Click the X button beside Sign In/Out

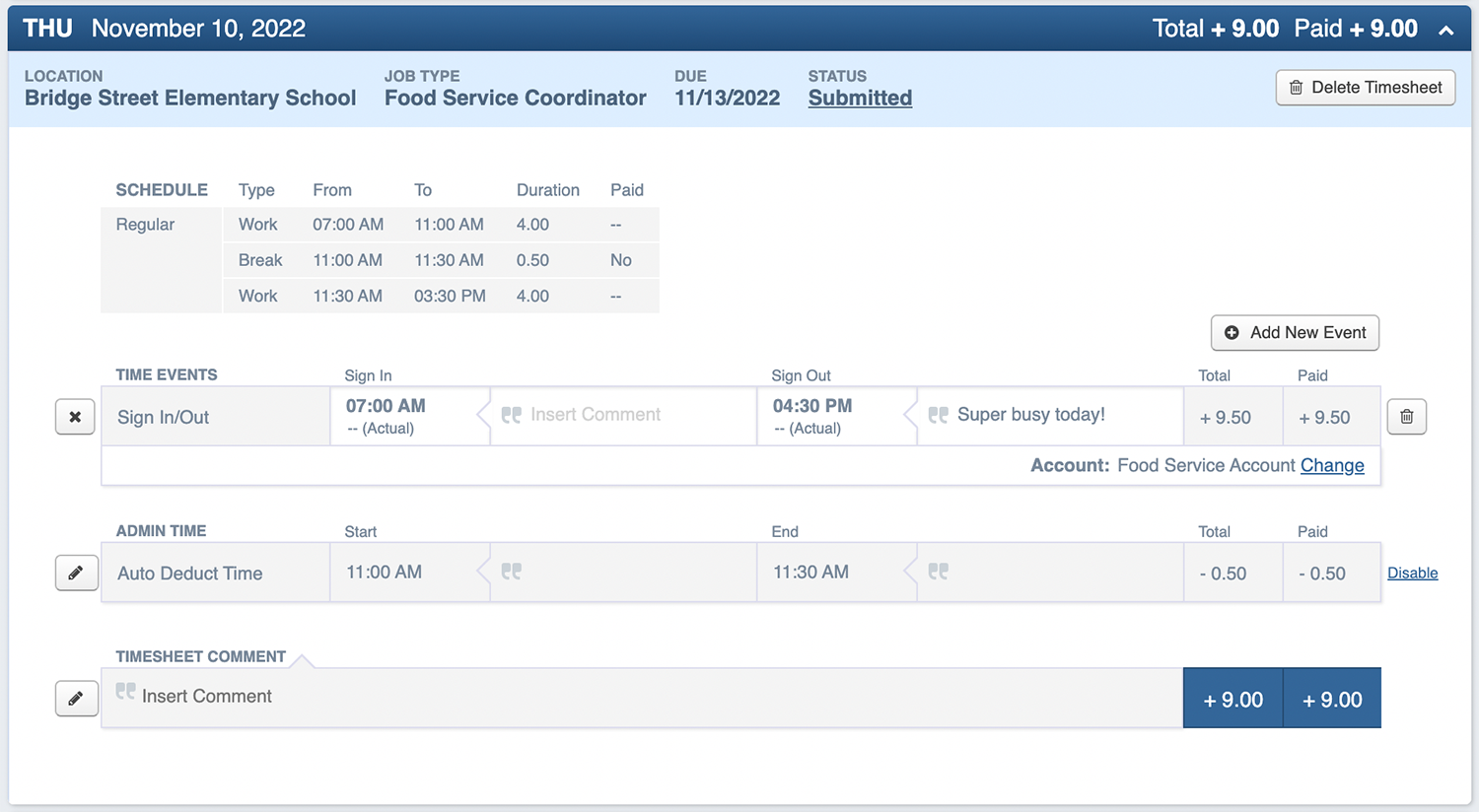(75, 417)
